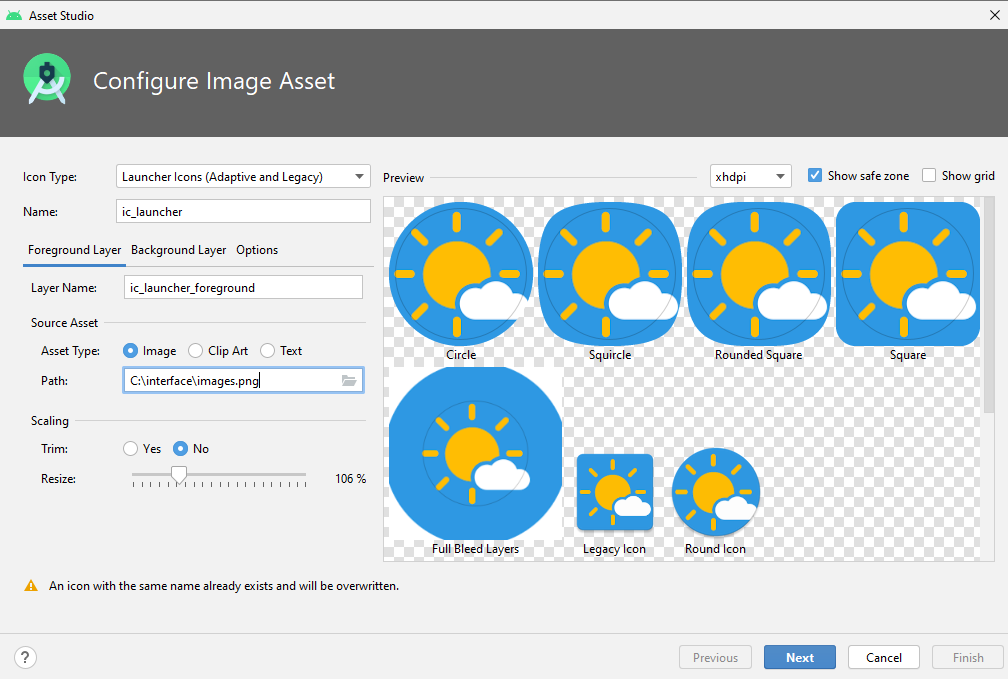Screen dimensions: 1008x679
Task: Enable the Show grid checkbox
Action: (x=929, y=175)
